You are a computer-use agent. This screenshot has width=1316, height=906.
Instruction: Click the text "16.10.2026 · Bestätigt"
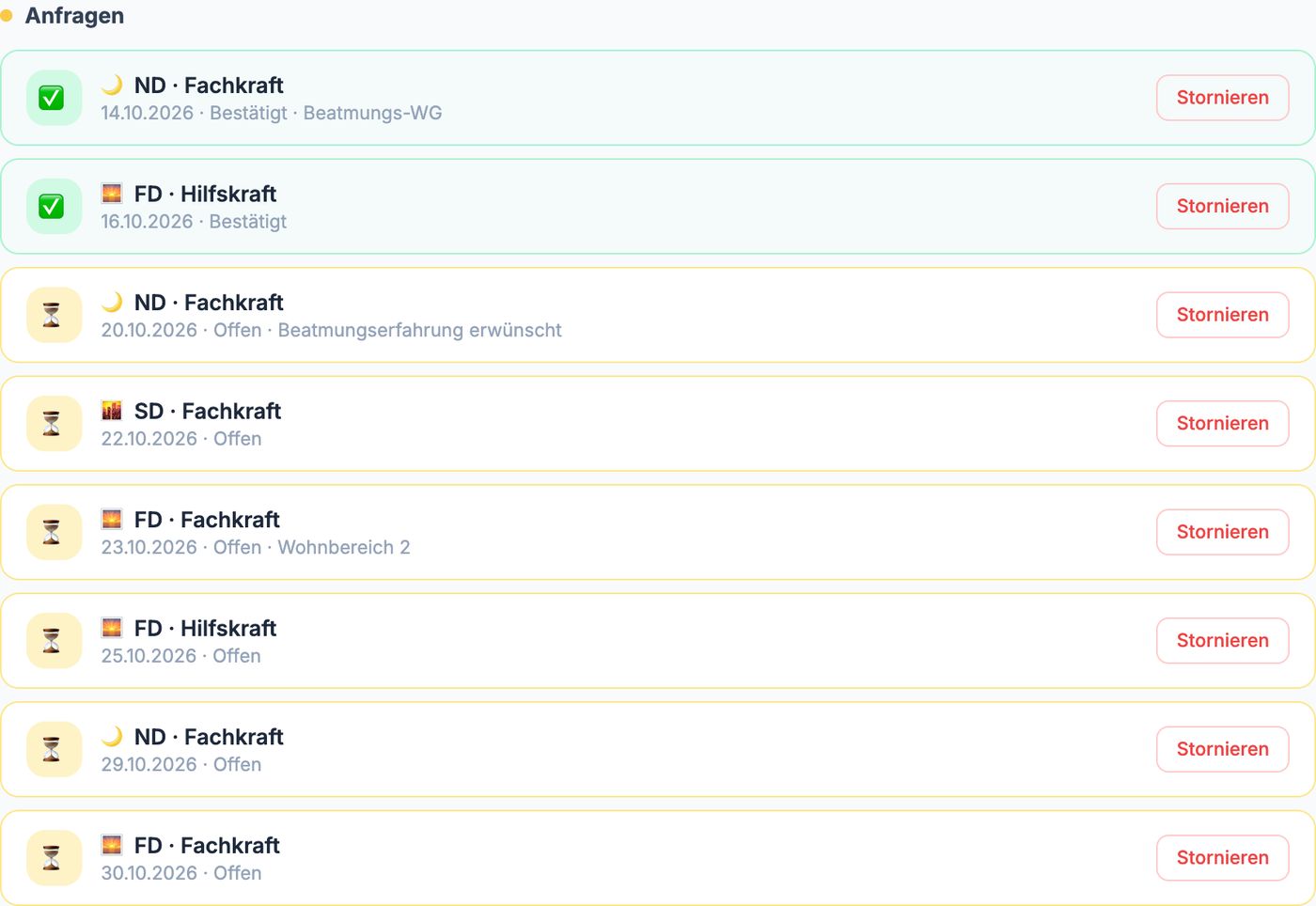coord(194,222)
